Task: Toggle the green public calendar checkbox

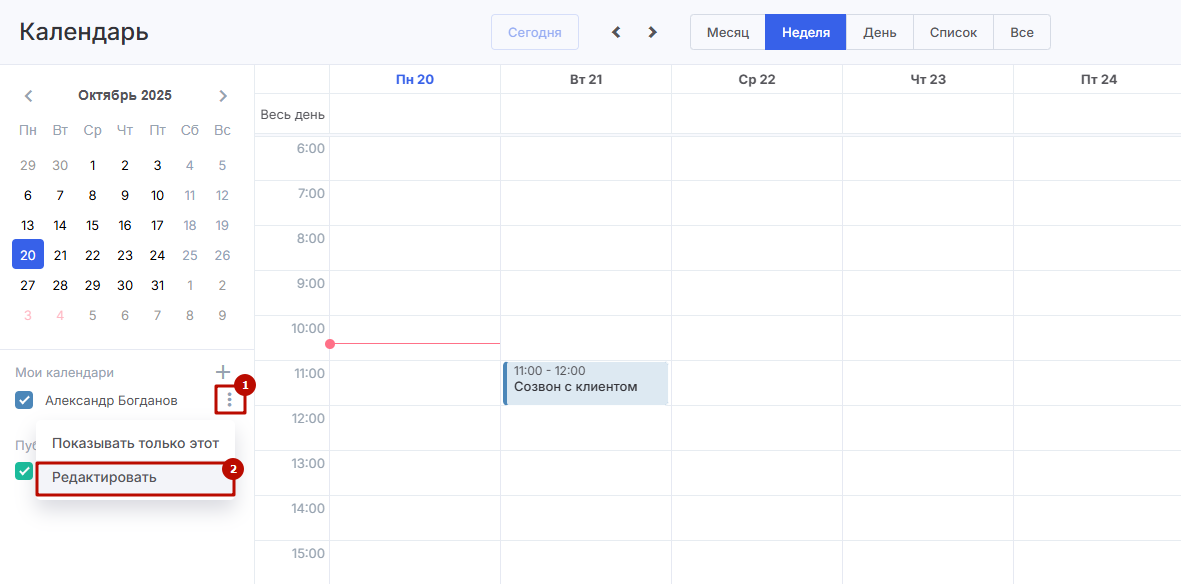Action: coord(25,471)
